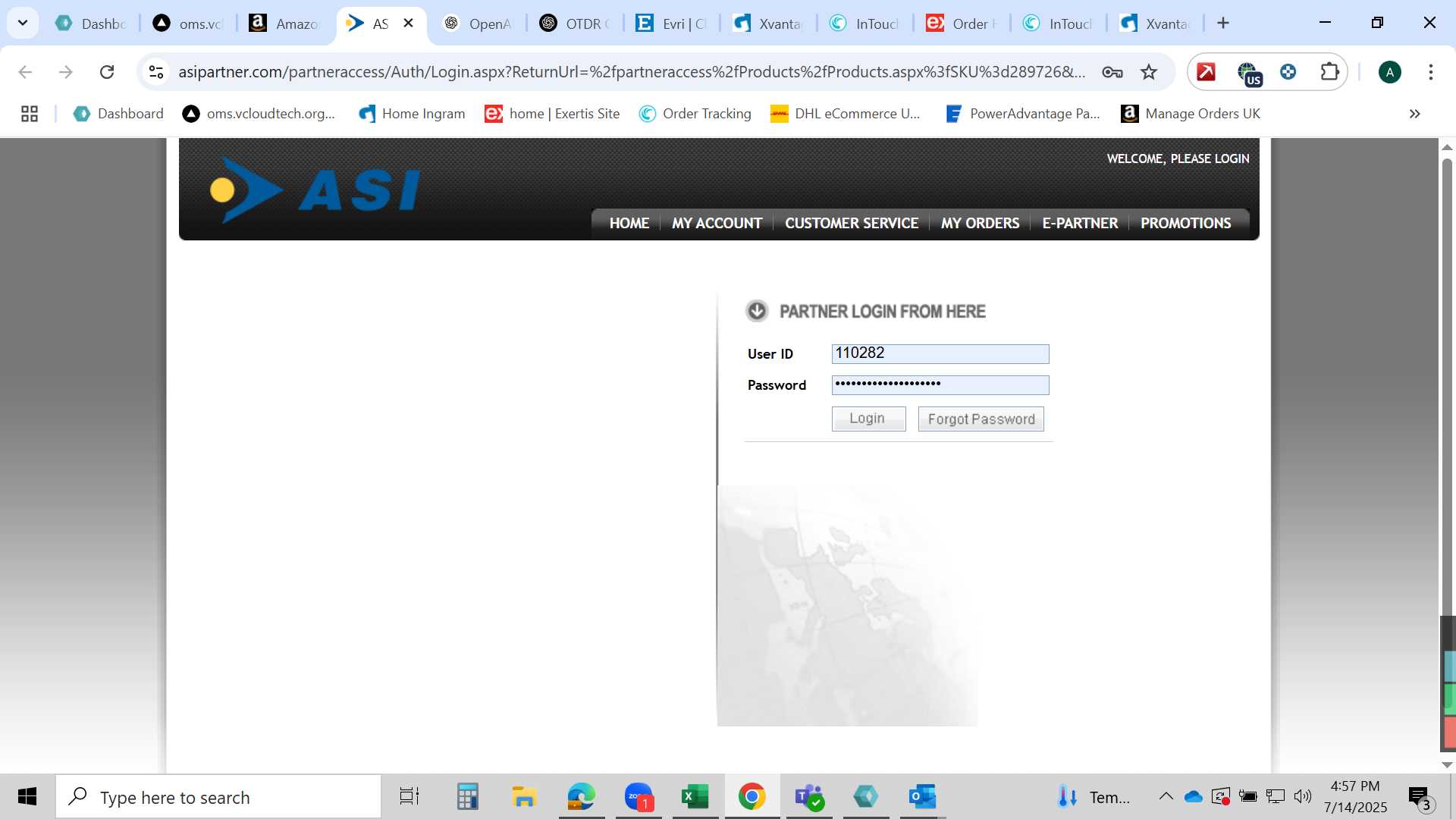The height and width of the screenshot is (819, 1456).
Task: Open MY ORDERS menu item
Action: pyautogui.click(x=980, y=223)
